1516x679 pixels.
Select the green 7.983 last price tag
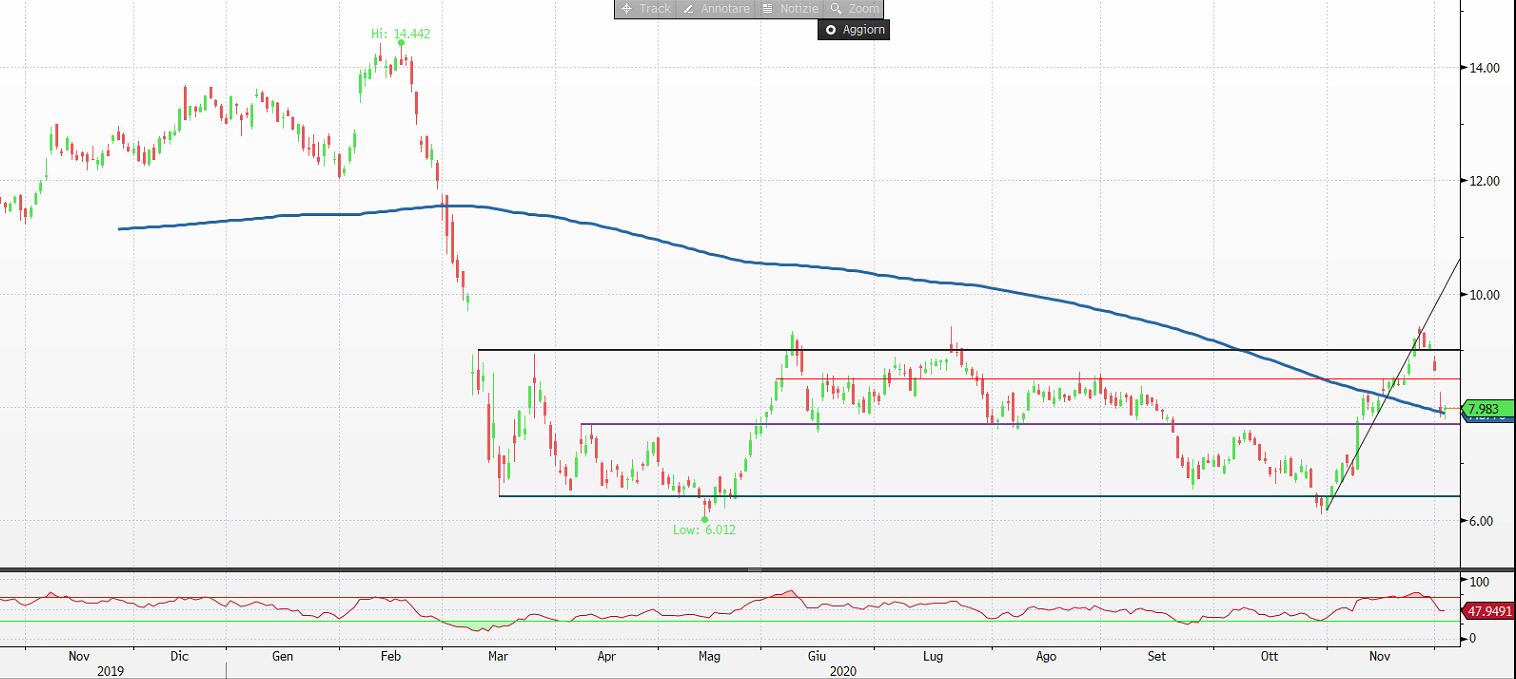click(1485, 408)
